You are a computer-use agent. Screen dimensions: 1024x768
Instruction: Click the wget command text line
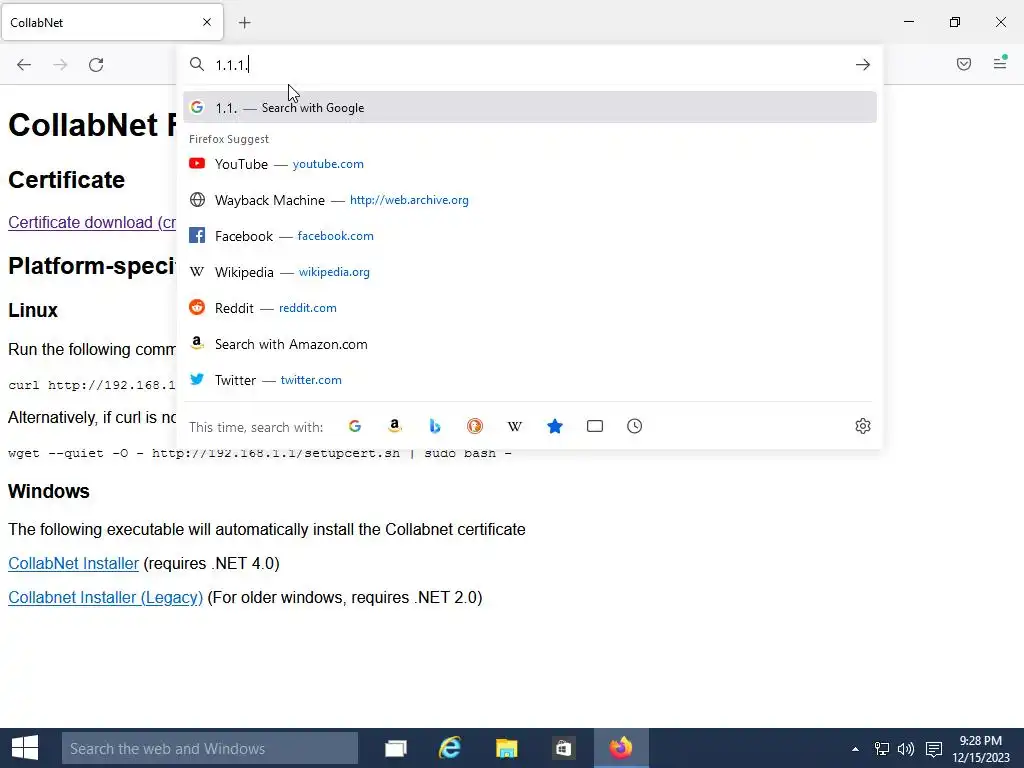[x=260, y=453]
